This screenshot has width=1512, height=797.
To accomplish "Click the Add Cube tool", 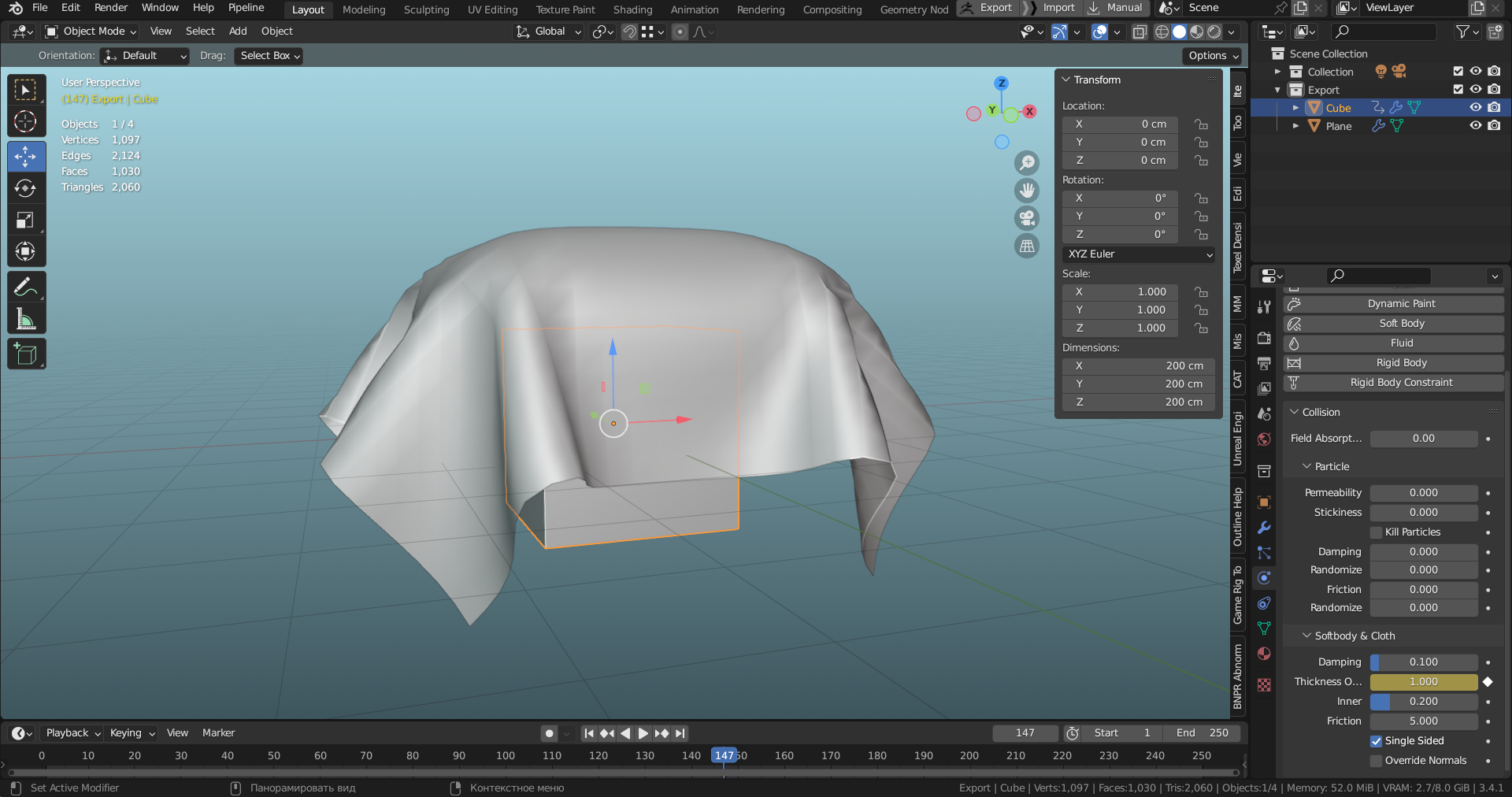I will 26,354.
